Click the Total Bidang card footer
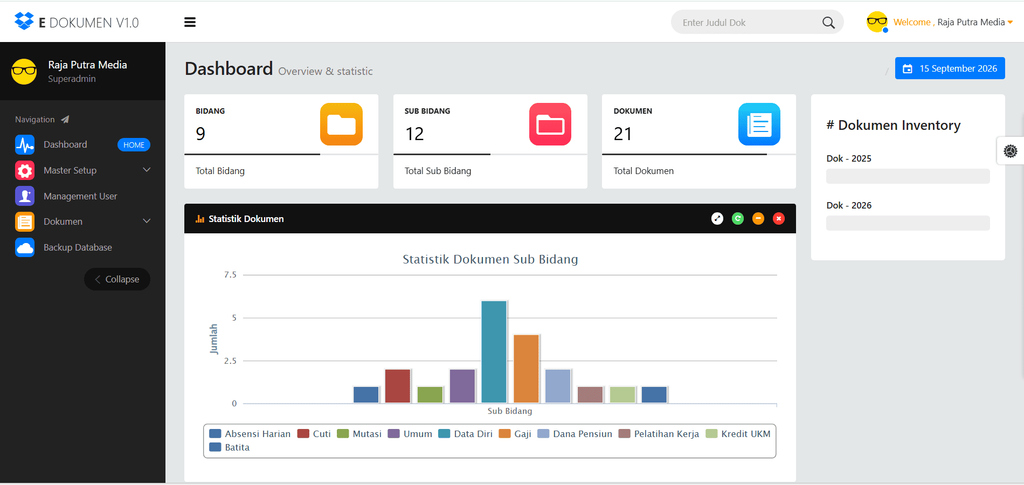This screenshot has height=485, width=1024. tap(281, 172)
